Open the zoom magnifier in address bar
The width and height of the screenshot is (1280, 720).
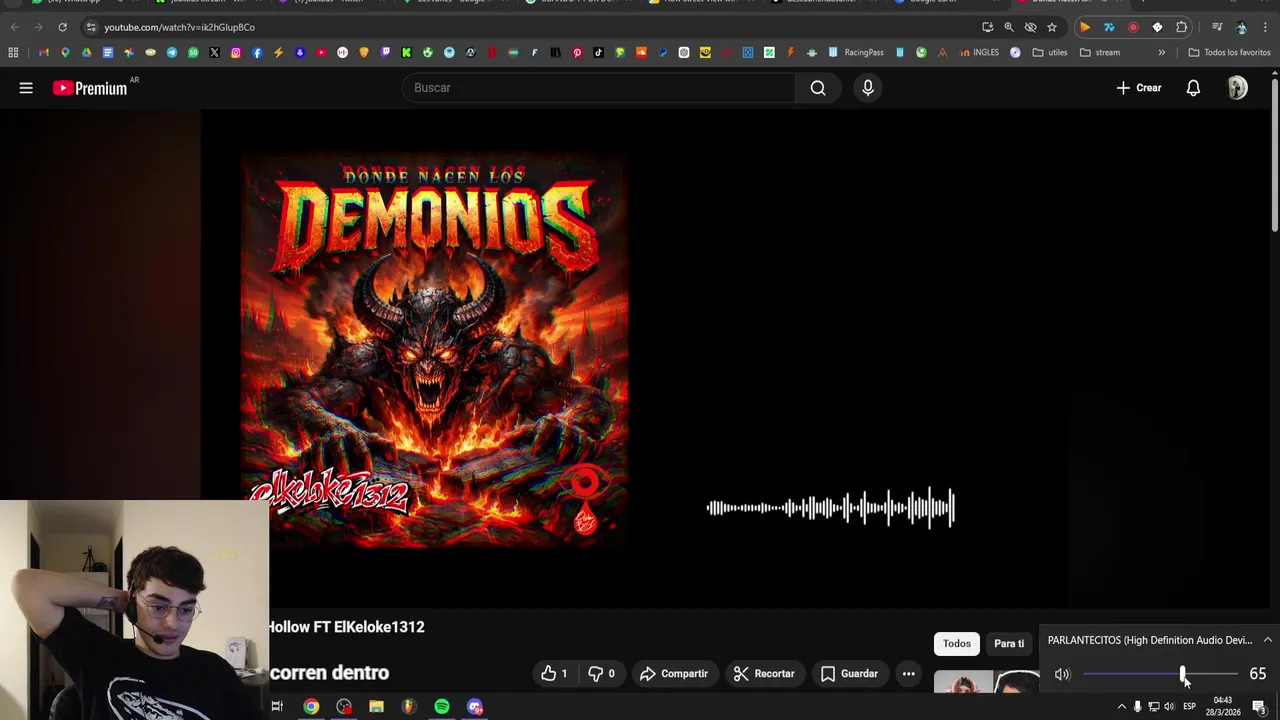click(1009, 27)
